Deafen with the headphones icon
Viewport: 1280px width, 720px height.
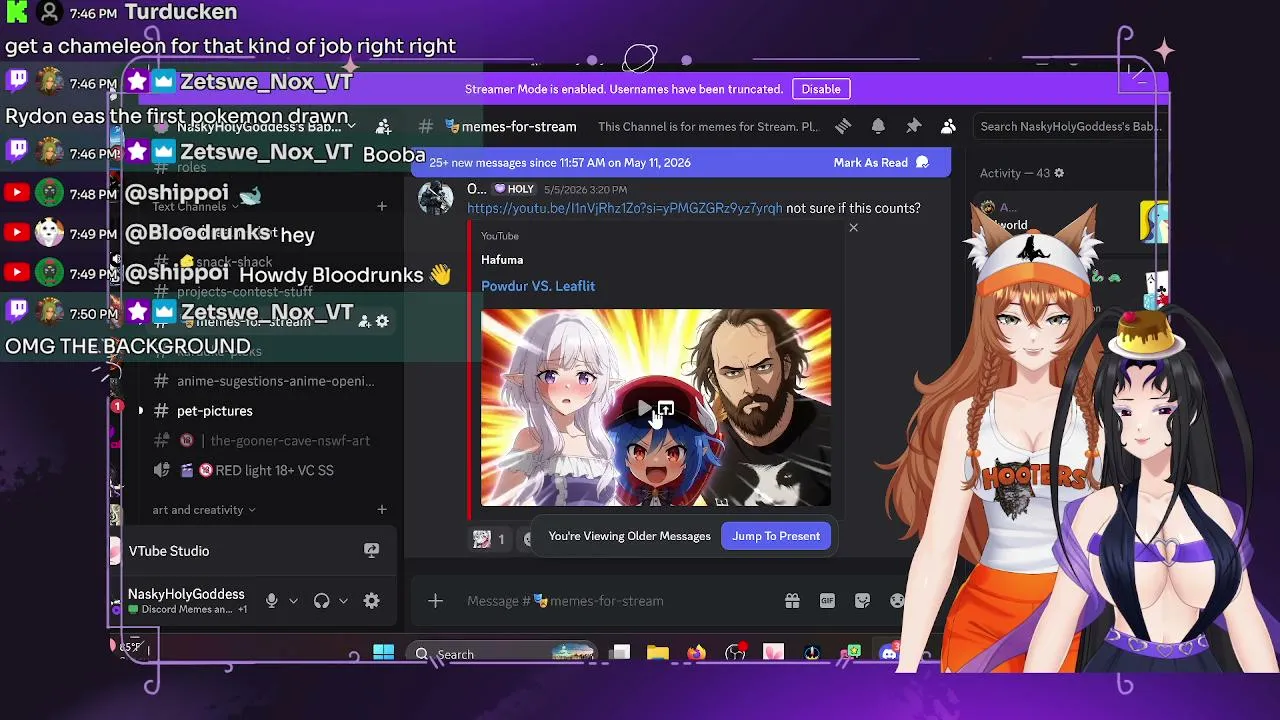pyautogui.click(x=321, y=601)
